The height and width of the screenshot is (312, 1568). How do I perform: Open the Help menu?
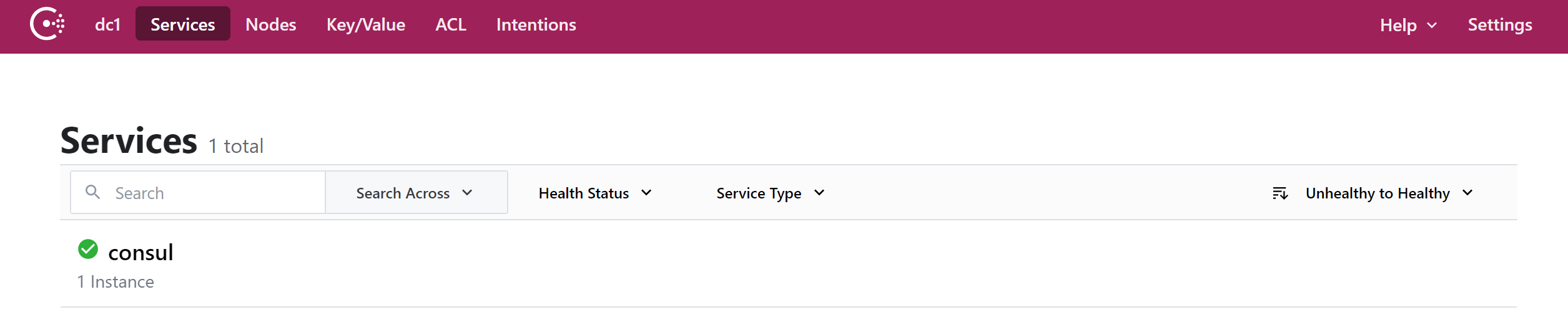1398,25
